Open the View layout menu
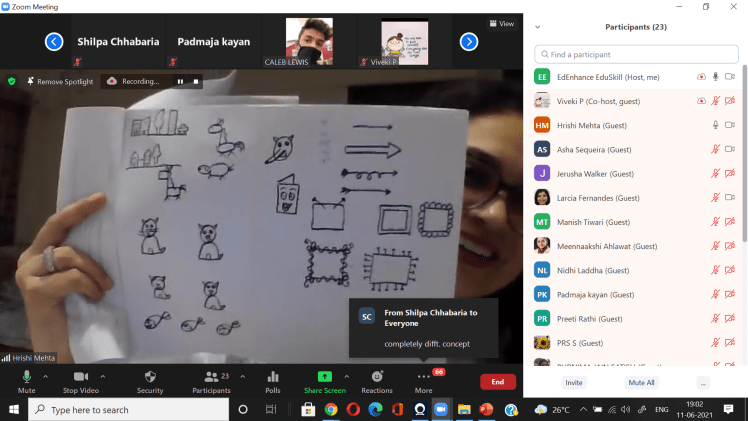This screenshot has width=748, height=421. click(x=500, y=23)
